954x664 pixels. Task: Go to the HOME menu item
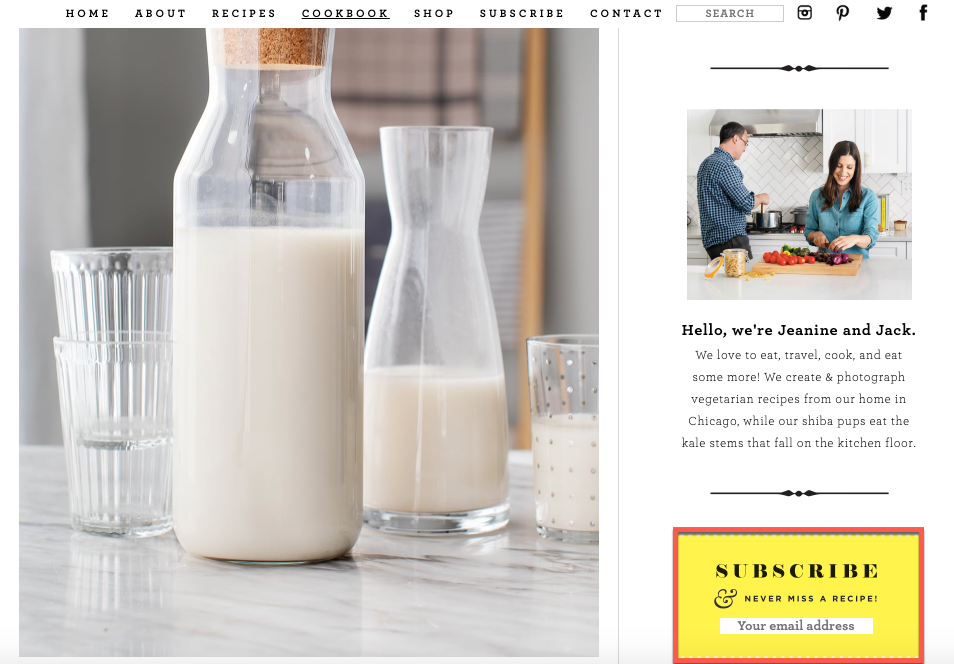(x=88, y=13)
